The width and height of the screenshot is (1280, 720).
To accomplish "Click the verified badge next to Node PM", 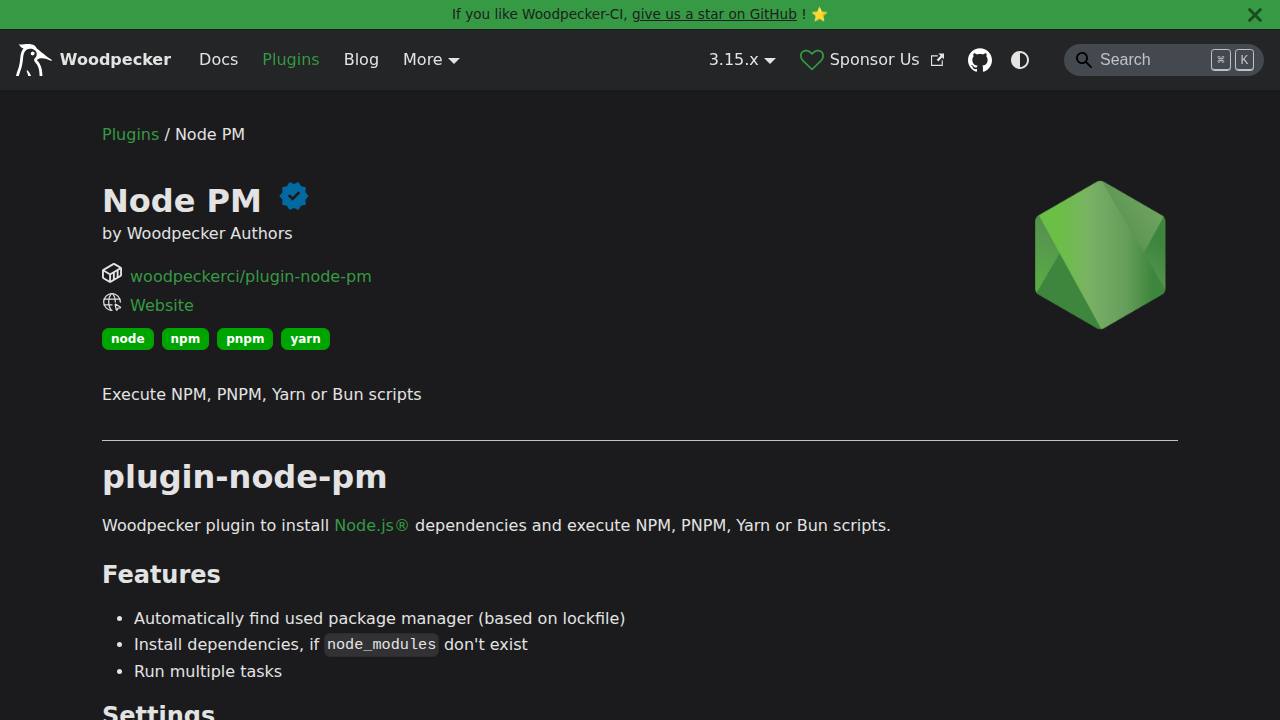I will (293, 196).
